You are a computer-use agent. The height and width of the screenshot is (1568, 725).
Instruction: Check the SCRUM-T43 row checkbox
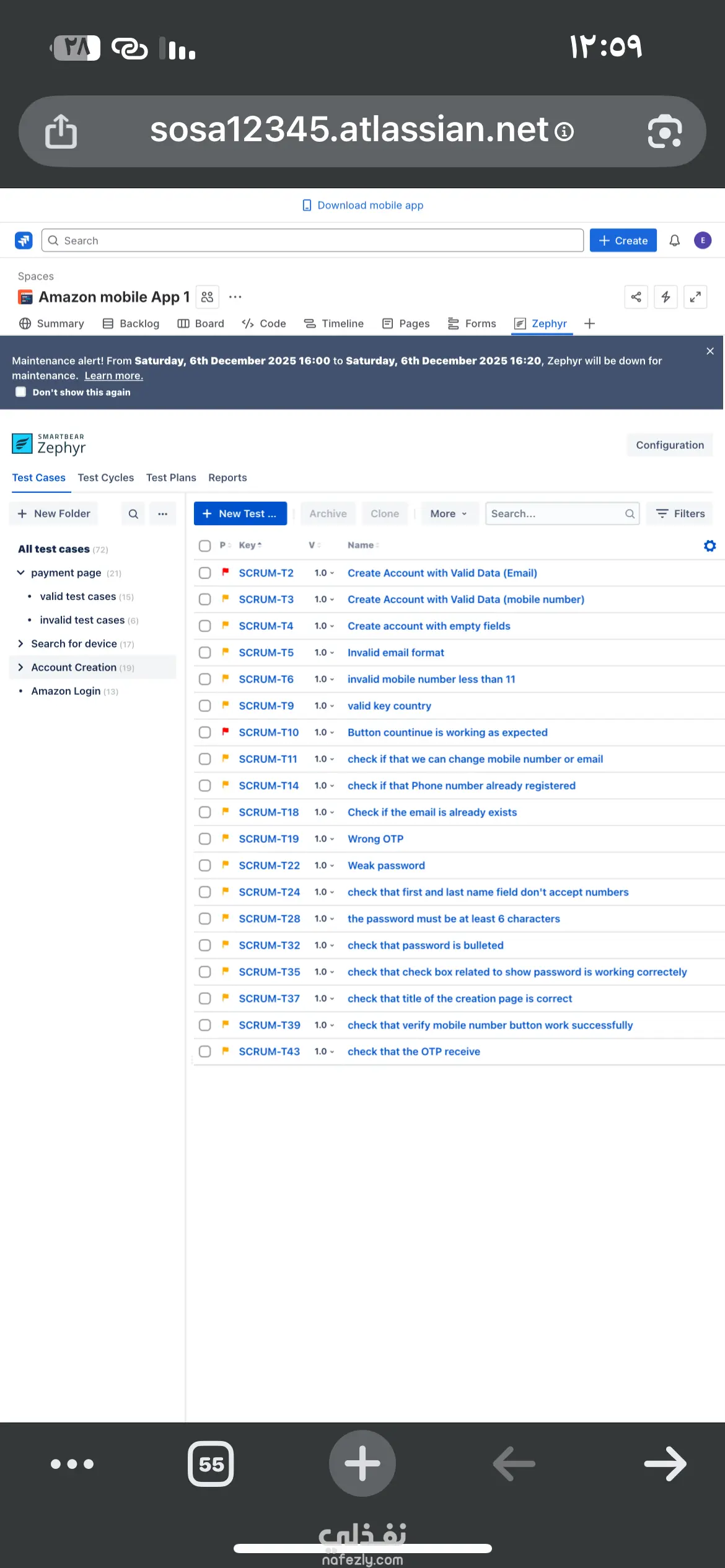[204, 1052]
